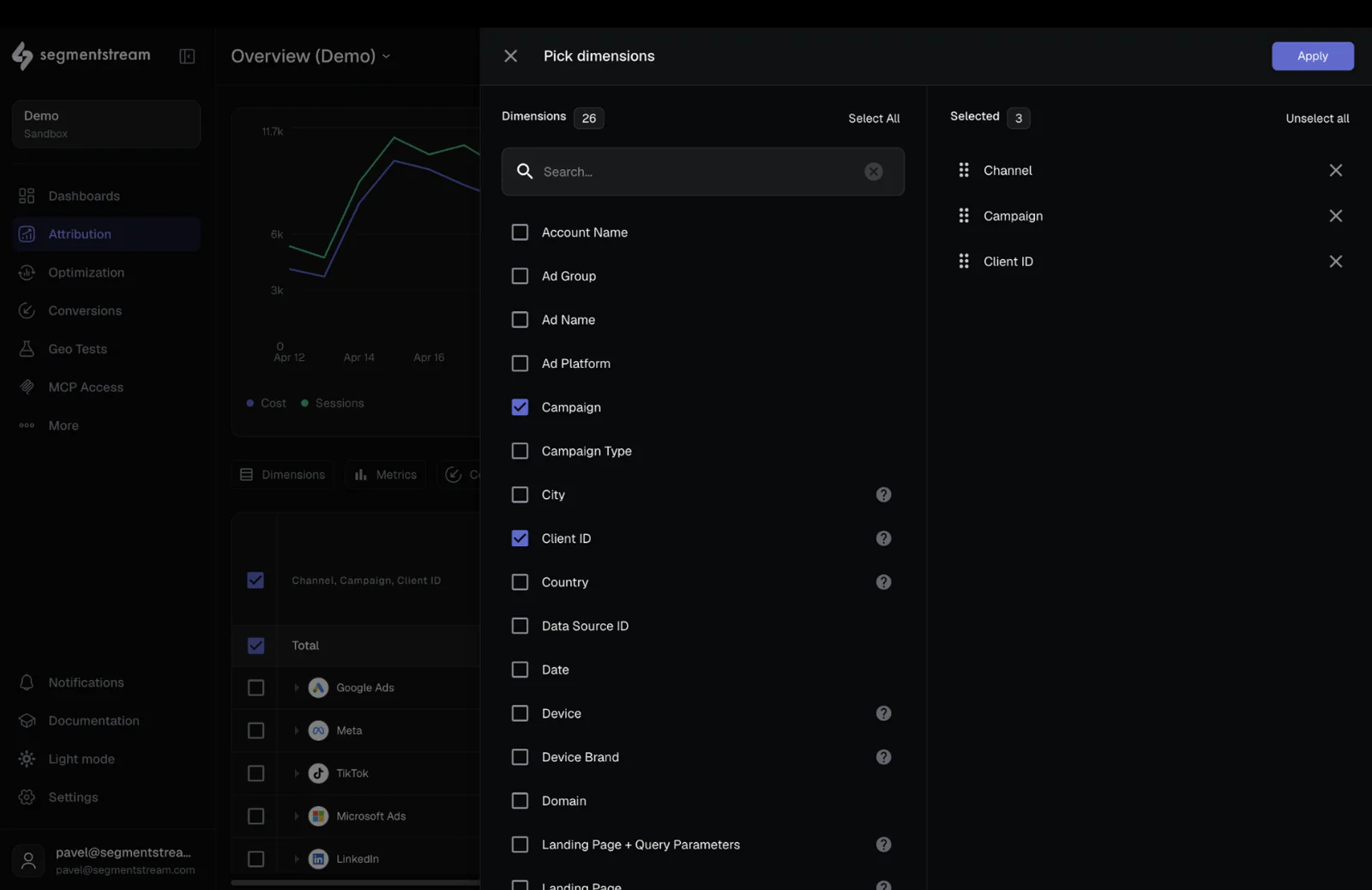Expand the Microsoft Ads row

297,816
